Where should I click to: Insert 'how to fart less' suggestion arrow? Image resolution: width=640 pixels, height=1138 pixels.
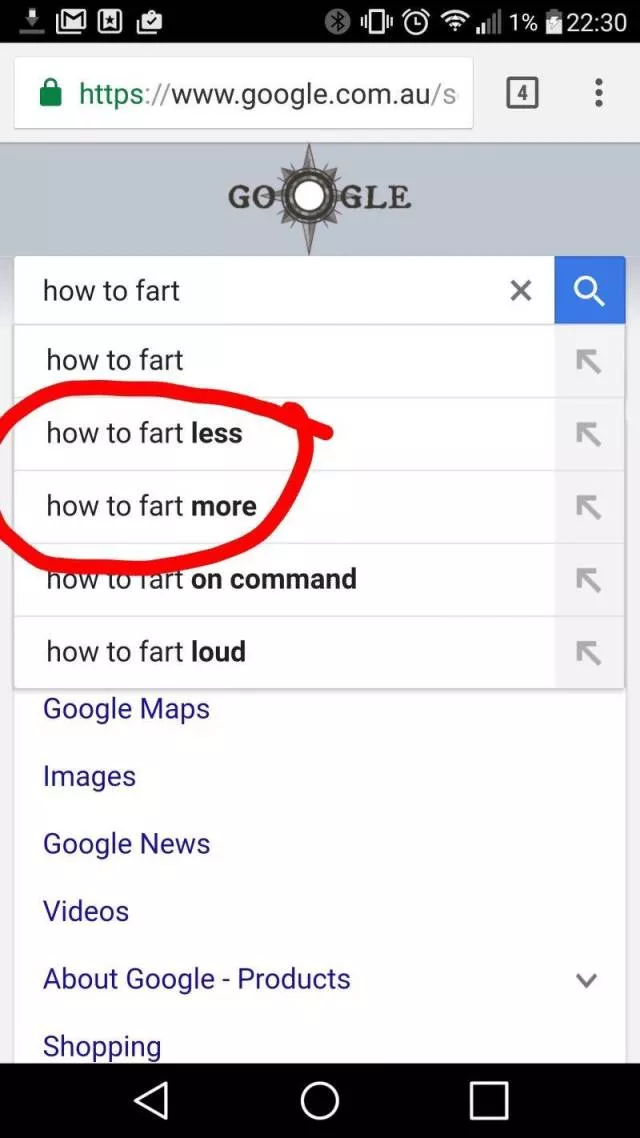tap(589, 434)
